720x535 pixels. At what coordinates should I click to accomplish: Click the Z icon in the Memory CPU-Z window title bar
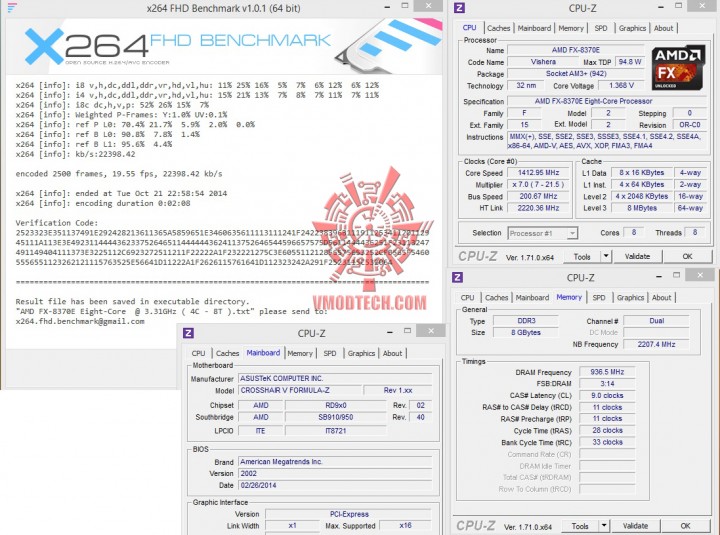[457, 277]
